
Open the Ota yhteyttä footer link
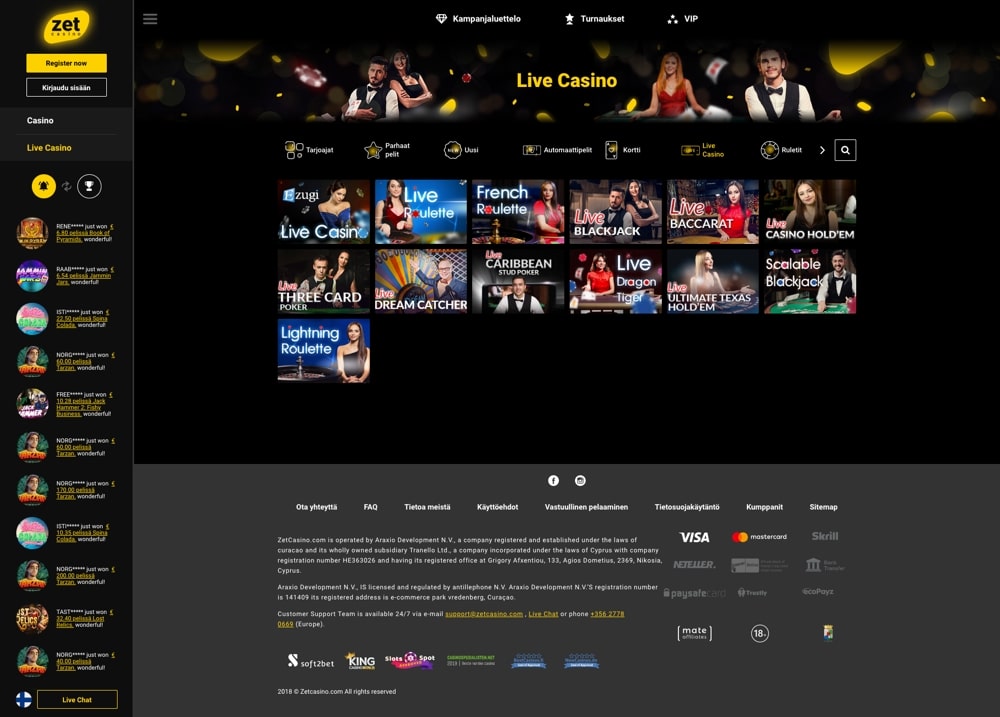[x=316, y=507]
